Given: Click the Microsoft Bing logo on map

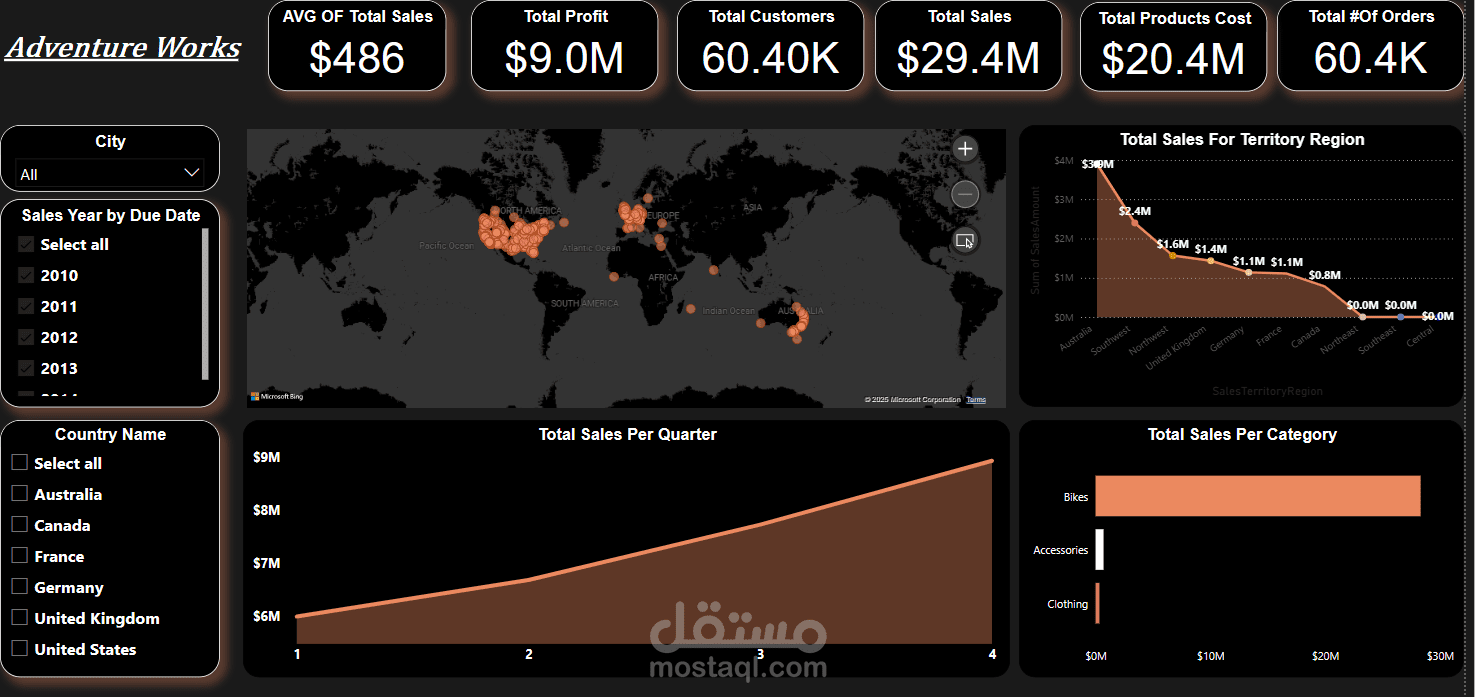Looking at the screenshot, I should [277, 397].
